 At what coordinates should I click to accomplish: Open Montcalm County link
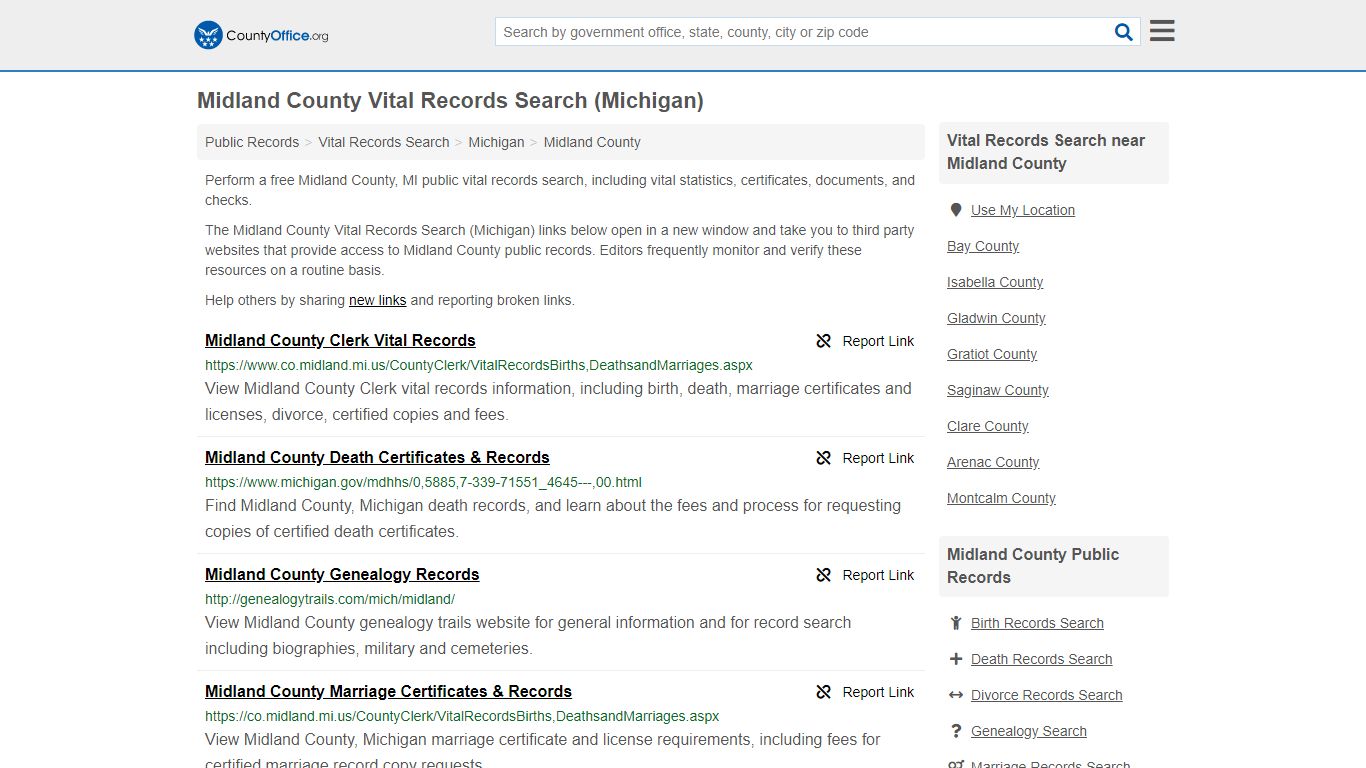tap(1001, 498)
